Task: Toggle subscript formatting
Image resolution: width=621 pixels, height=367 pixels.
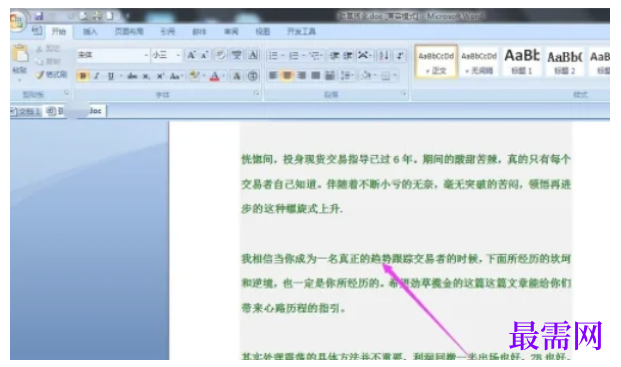Action: 146,76
